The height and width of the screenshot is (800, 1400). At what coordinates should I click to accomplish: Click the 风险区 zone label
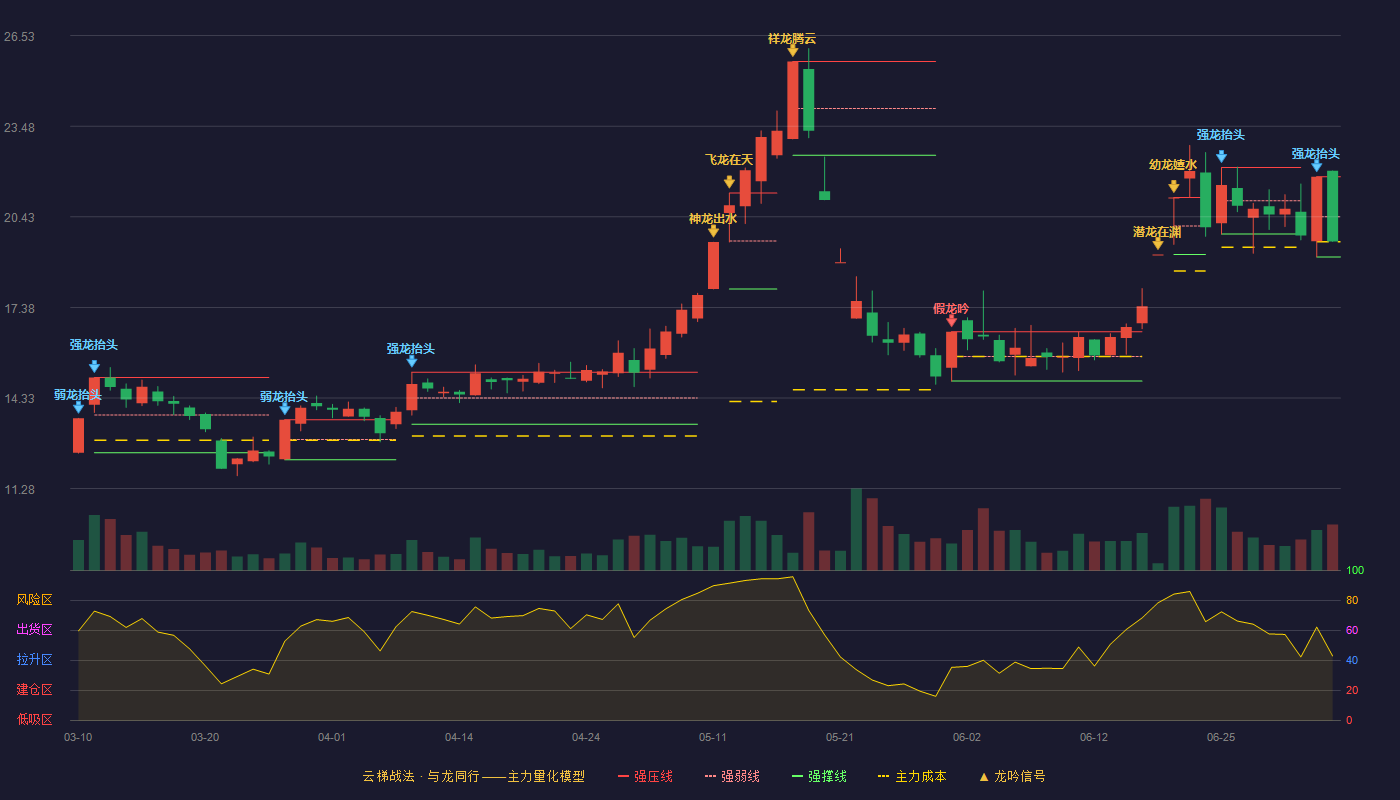coord(34,599)
